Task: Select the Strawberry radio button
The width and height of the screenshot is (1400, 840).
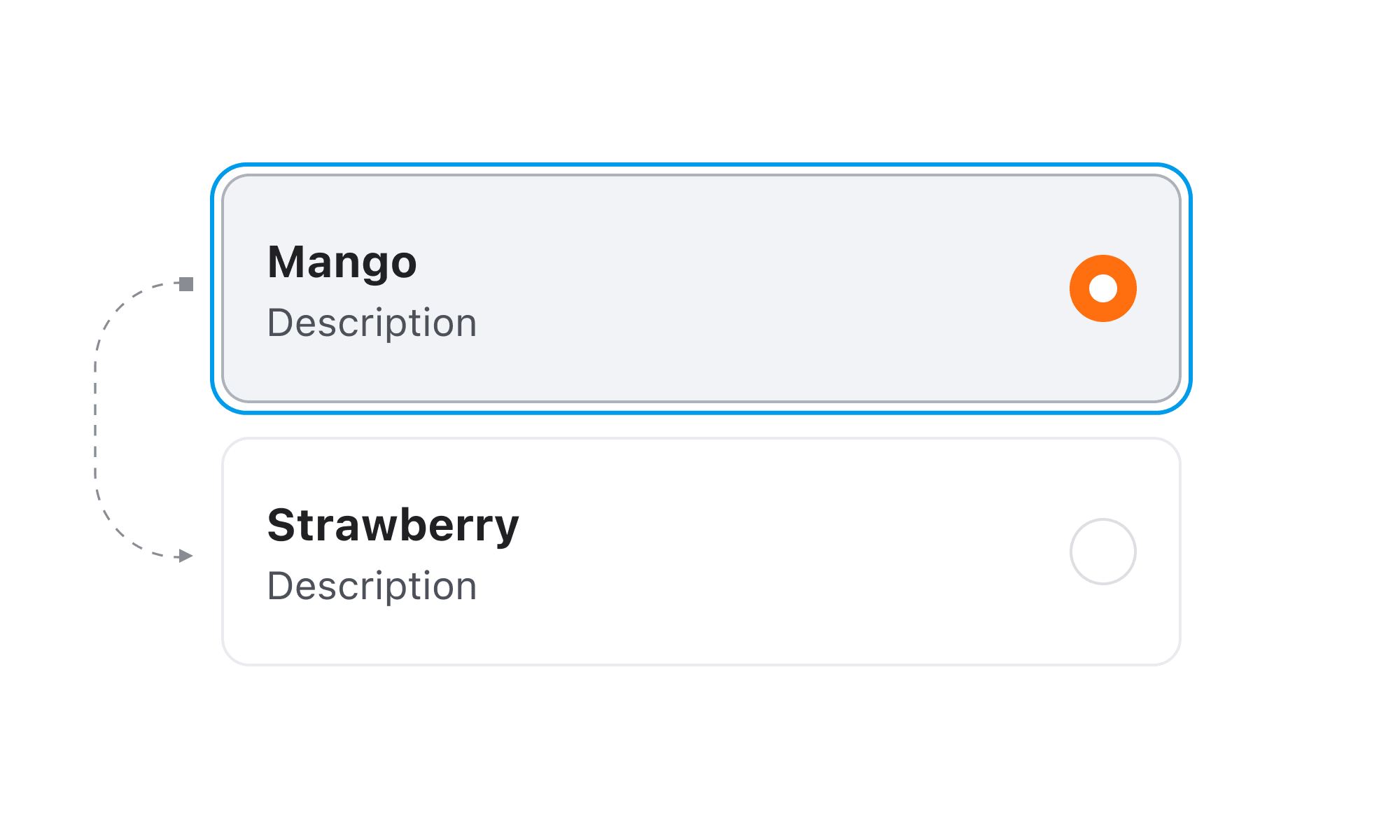Action: (1102, 552)
